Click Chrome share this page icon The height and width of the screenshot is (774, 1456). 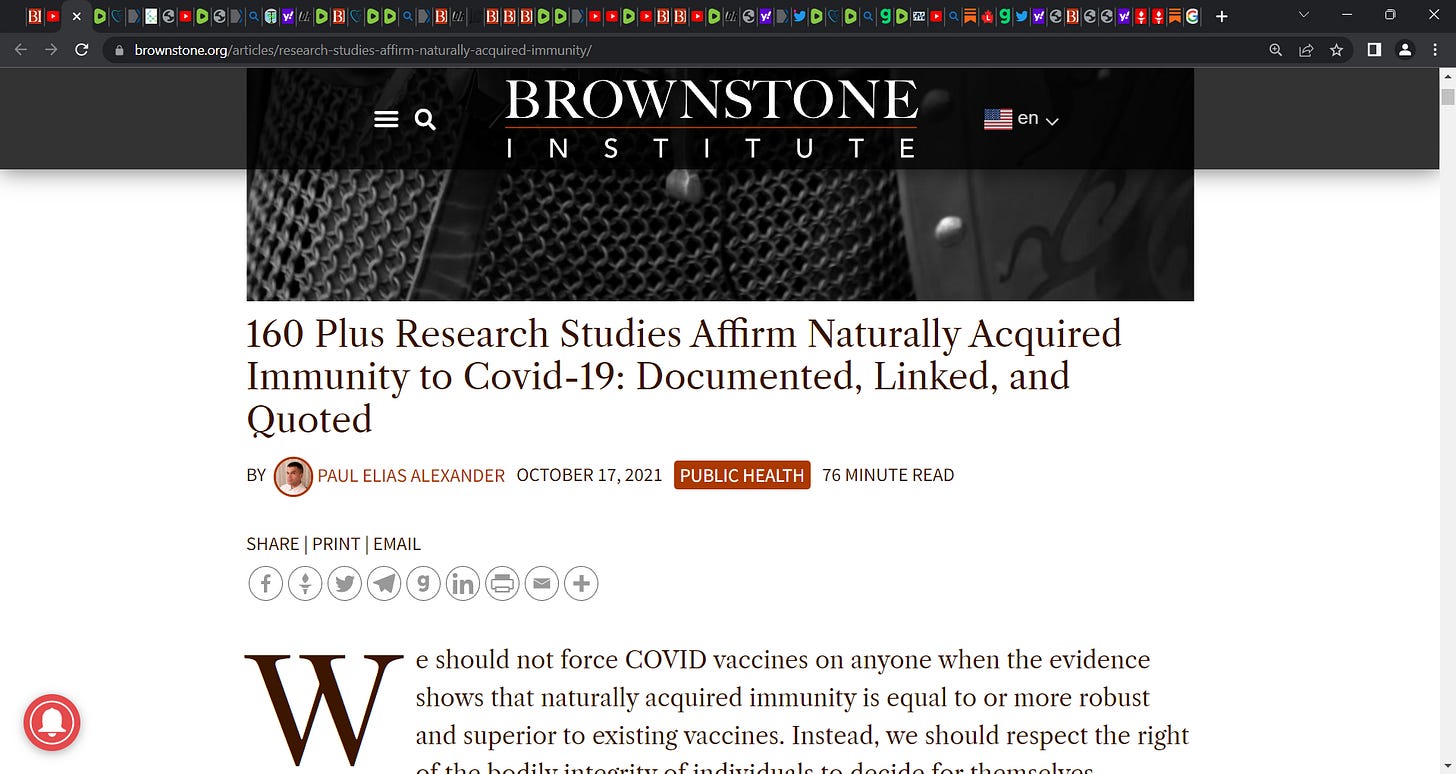pos(1306,50)
